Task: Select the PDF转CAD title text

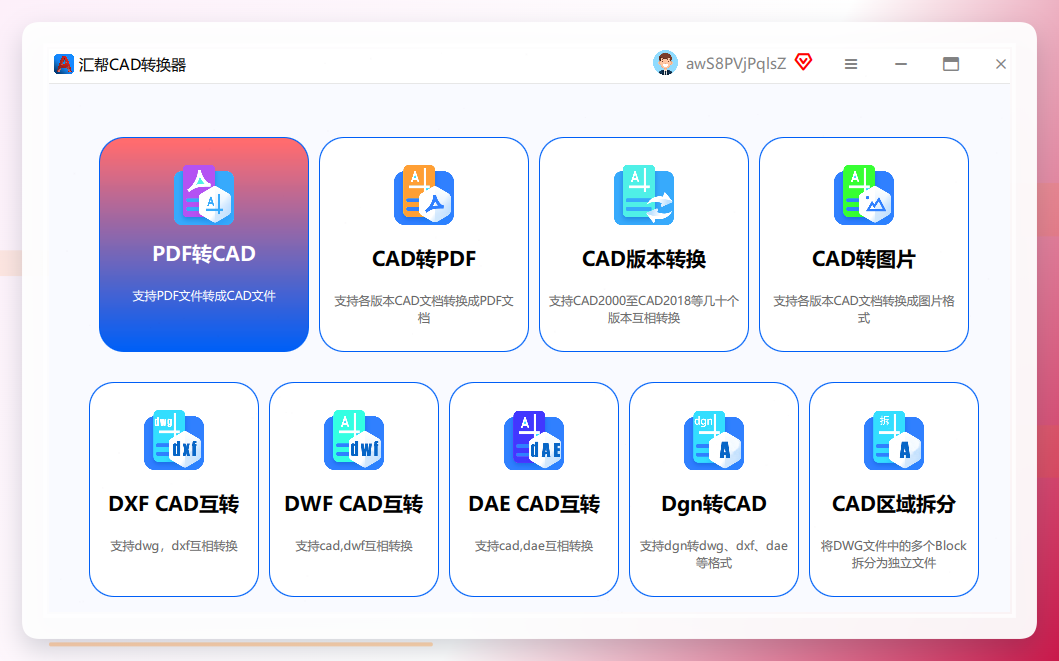Action: pos(204,254)
